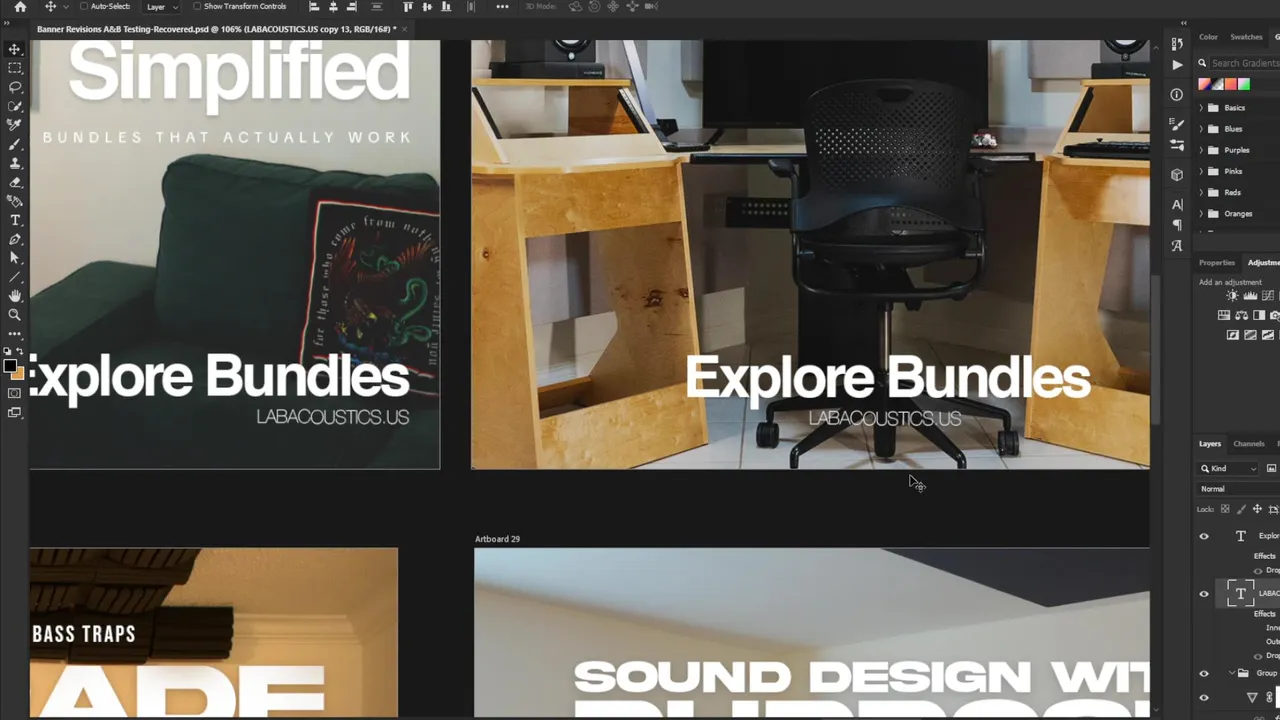Select the Move tool in the toolbox
This screenshot has height=720, width=1280.
tap(15, 49)
